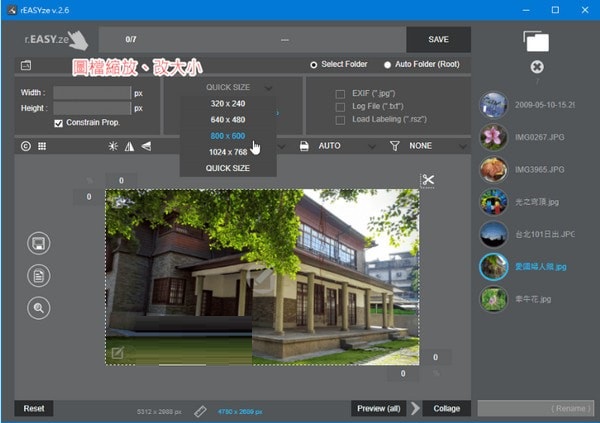The image size is (600, 423).
Task: Click the round save-disk icon
Action: 39,243
